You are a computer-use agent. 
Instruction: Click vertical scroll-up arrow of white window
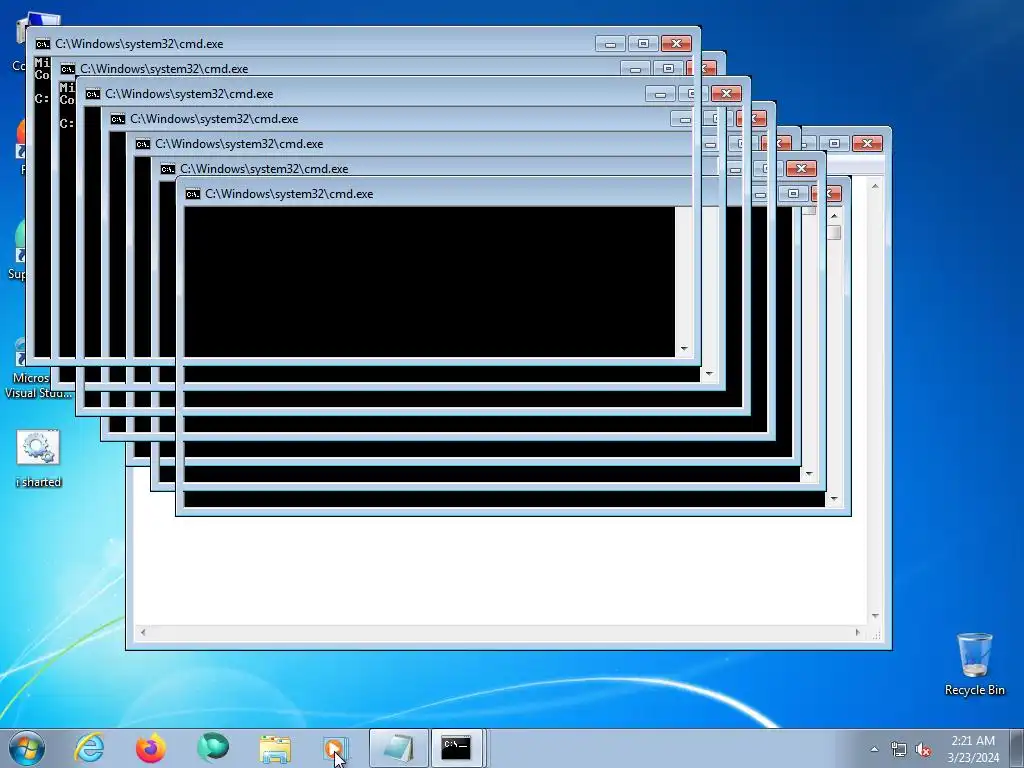point(875,186)
